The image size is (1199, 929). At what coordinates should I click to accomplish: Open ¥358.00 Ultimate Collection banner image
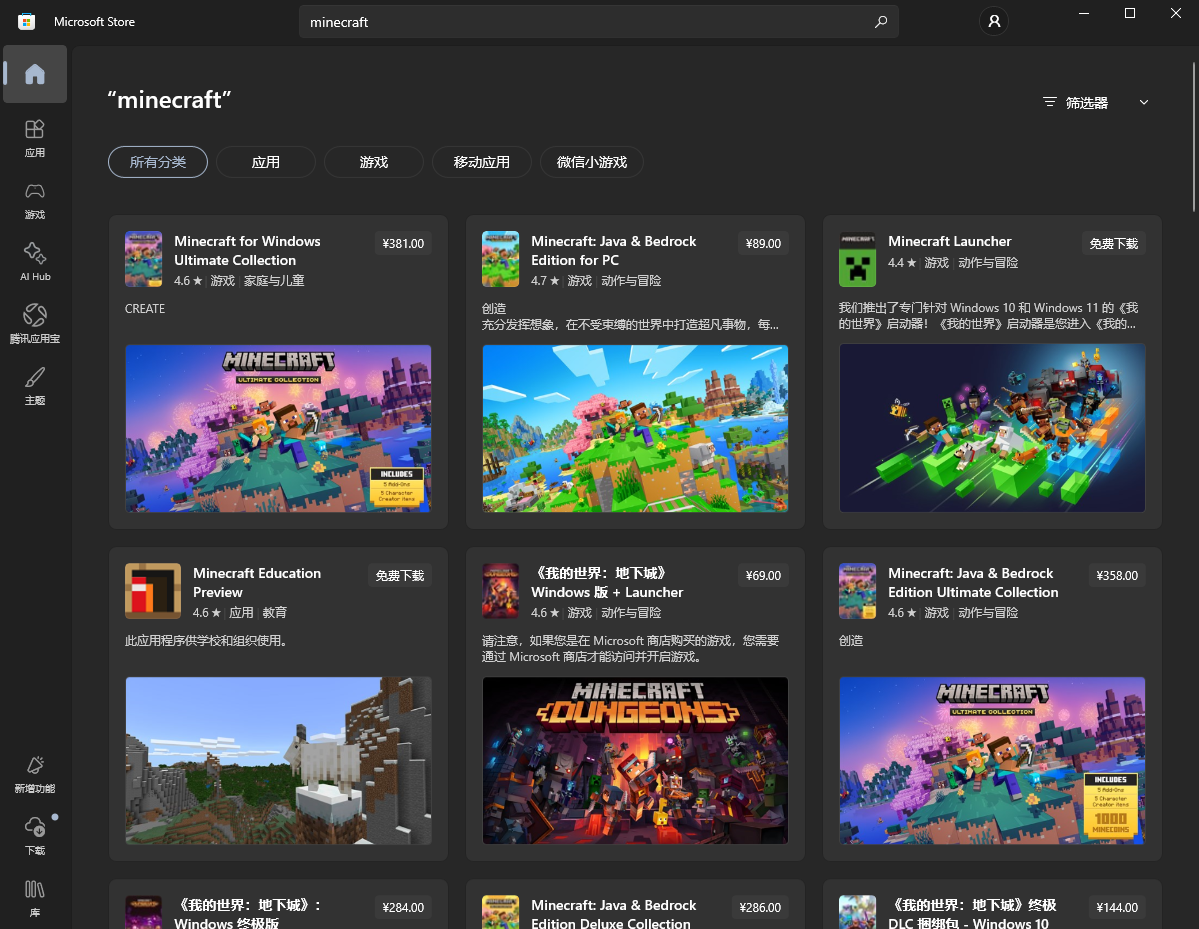[992, 760]
